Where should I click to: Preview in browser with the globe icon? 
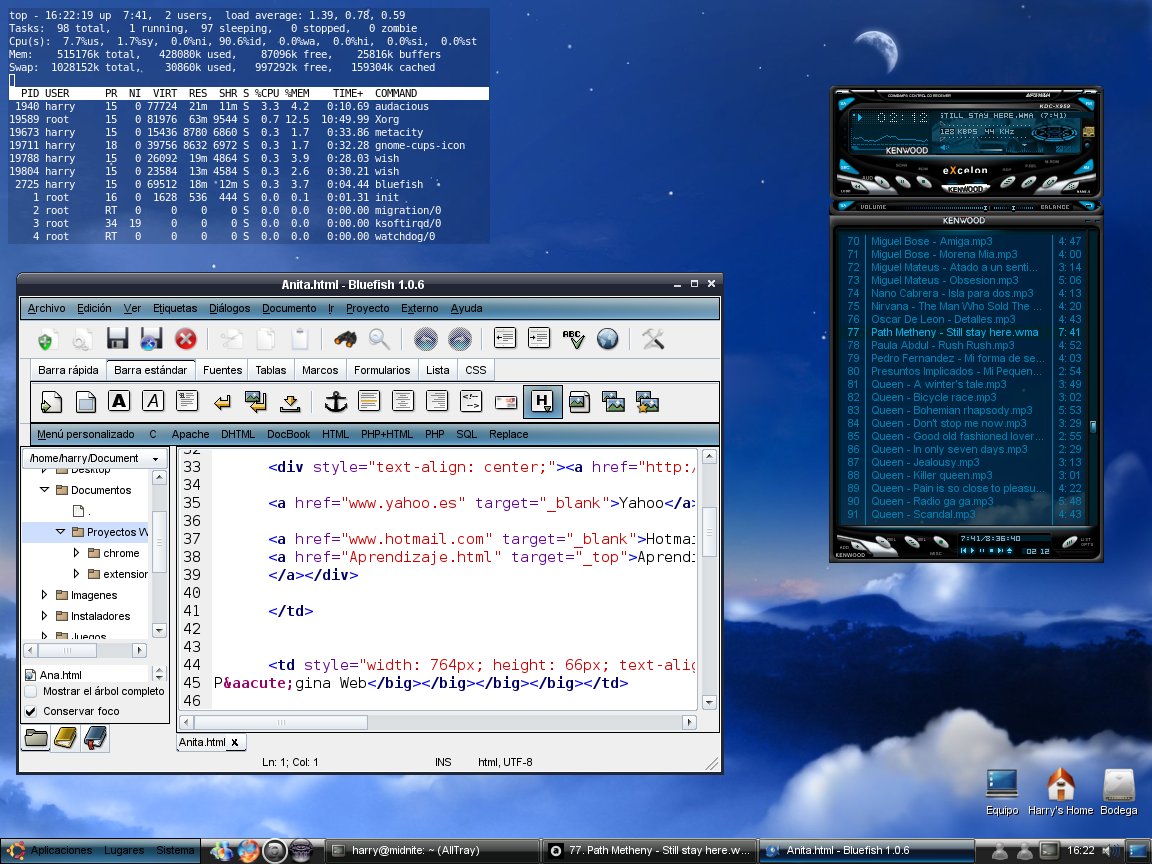(608, 339)
